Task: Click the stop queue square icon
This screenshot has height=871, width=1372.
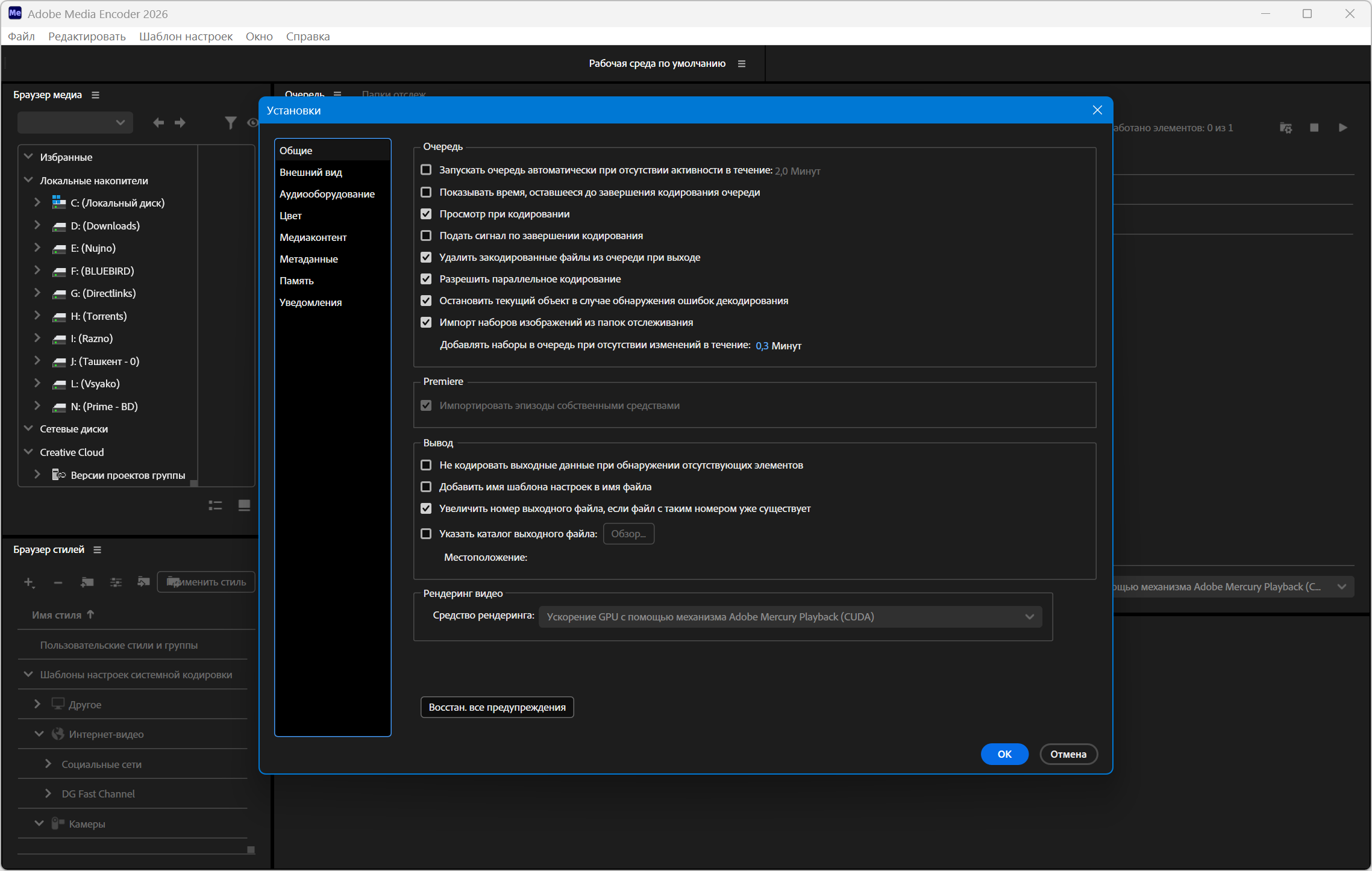Action: [x=1314, y=128]
